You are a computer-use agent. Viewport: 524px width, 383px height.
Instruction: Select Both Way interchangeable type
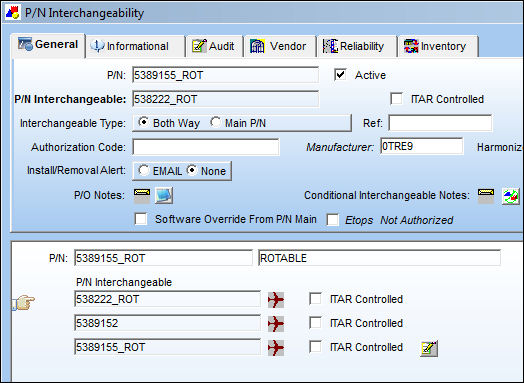pyautogui.click(x=144, y=122)
